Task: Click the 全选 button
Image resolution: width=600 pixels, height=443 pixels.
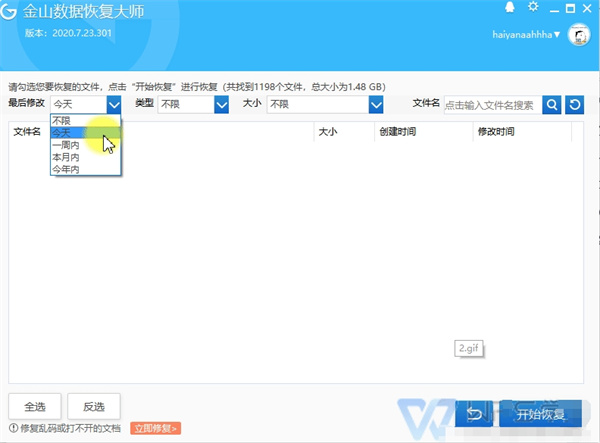Action: tap(35, 406)
